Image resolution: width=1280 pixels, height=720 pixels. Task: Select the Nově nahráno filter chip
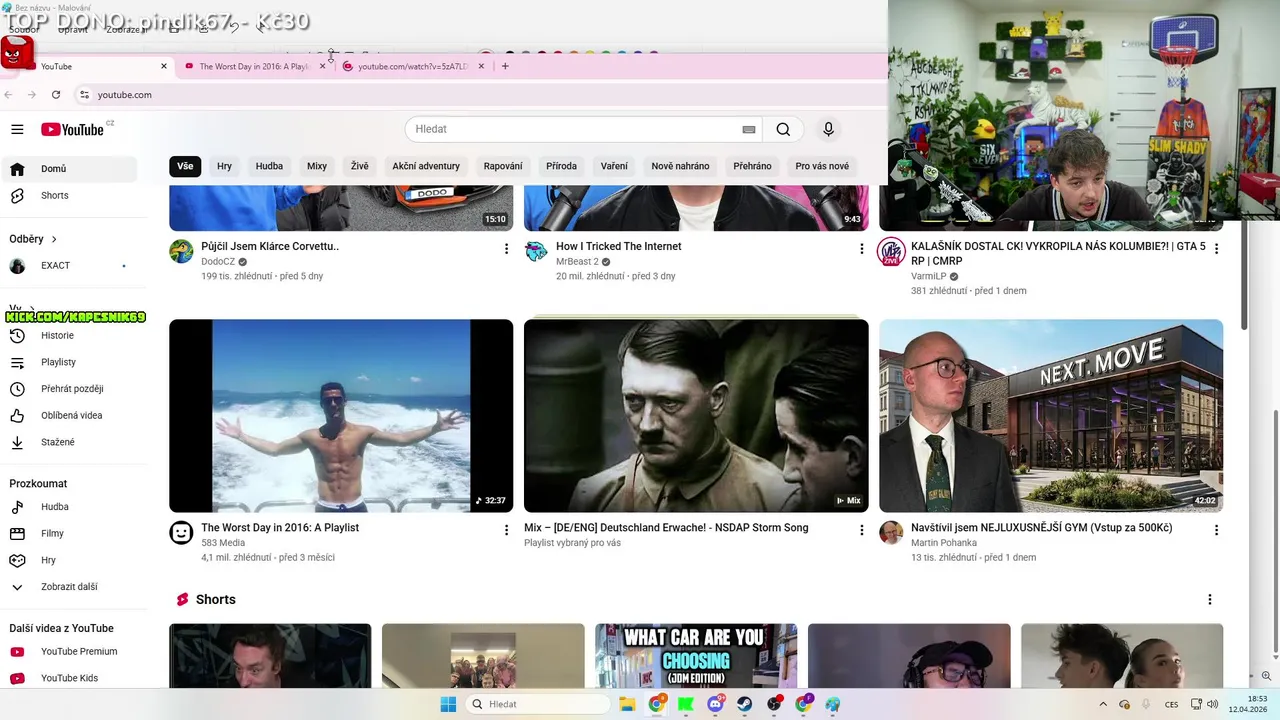pyautogui.click(x=680, y=166)
